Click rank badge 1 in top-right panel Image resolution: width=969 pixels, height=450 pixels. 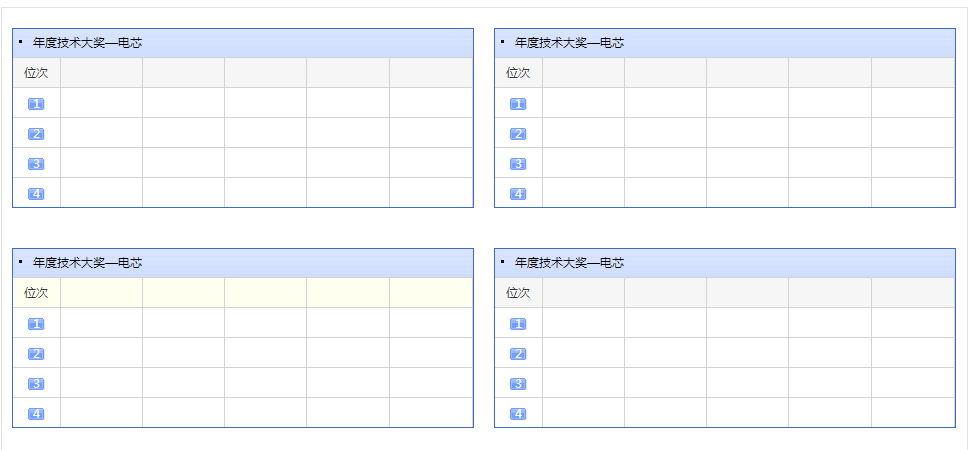[518, 104]
